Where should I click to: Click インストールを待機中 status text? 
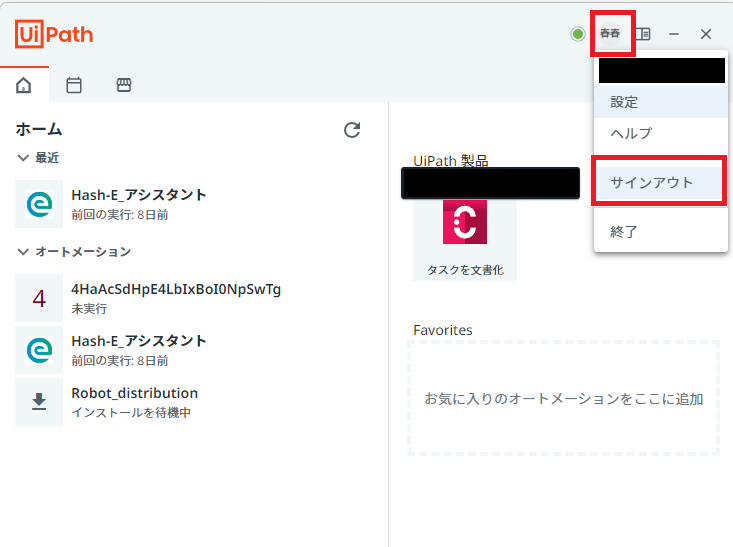[x=131, y=413]
